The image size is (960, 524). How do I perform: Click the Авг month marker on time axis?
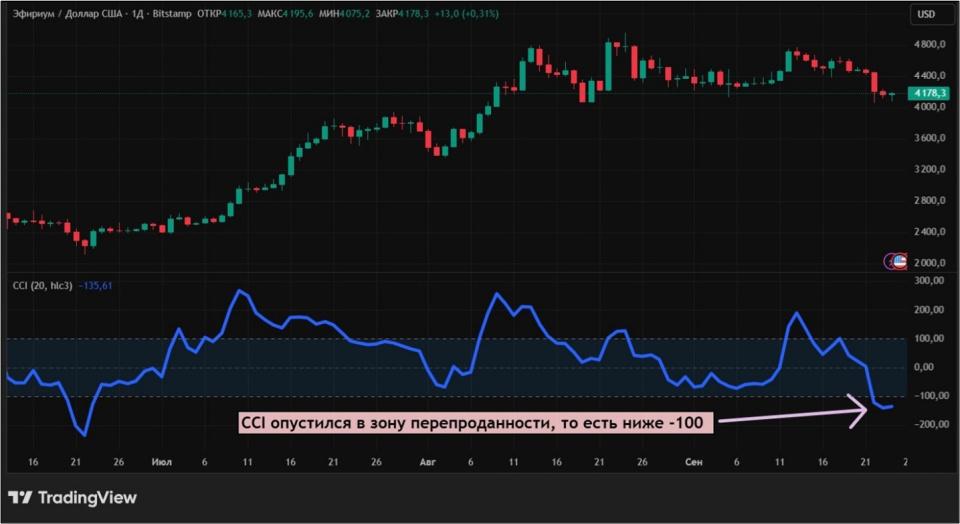point(428,464)
